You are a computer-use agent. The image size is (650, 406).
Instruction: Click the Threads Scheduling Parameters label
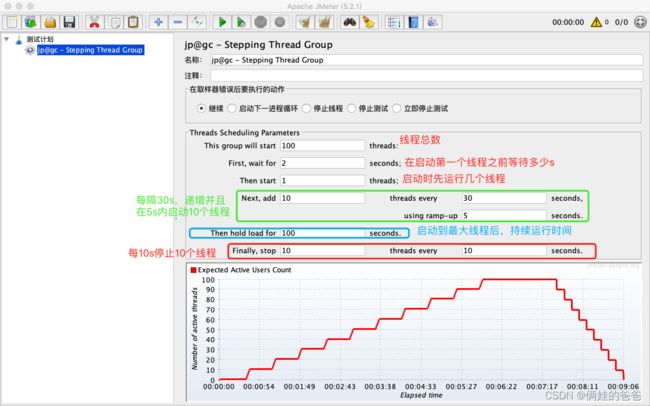(245, 133)
